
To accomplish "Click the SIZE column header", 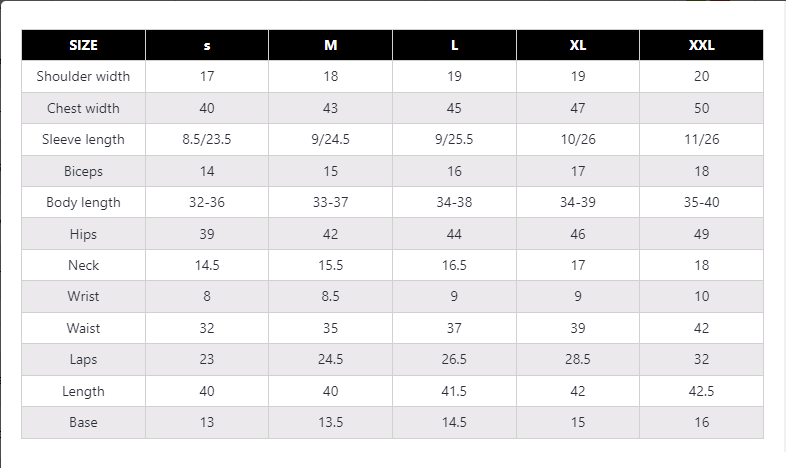I will click(83, 45).
